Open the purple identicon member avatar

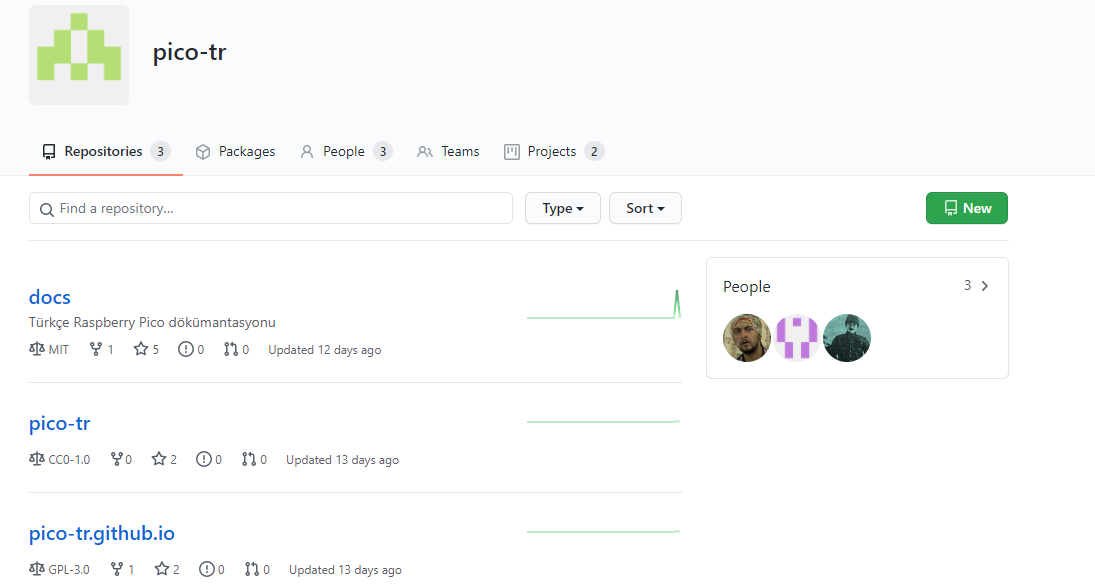tap(797, 338)
